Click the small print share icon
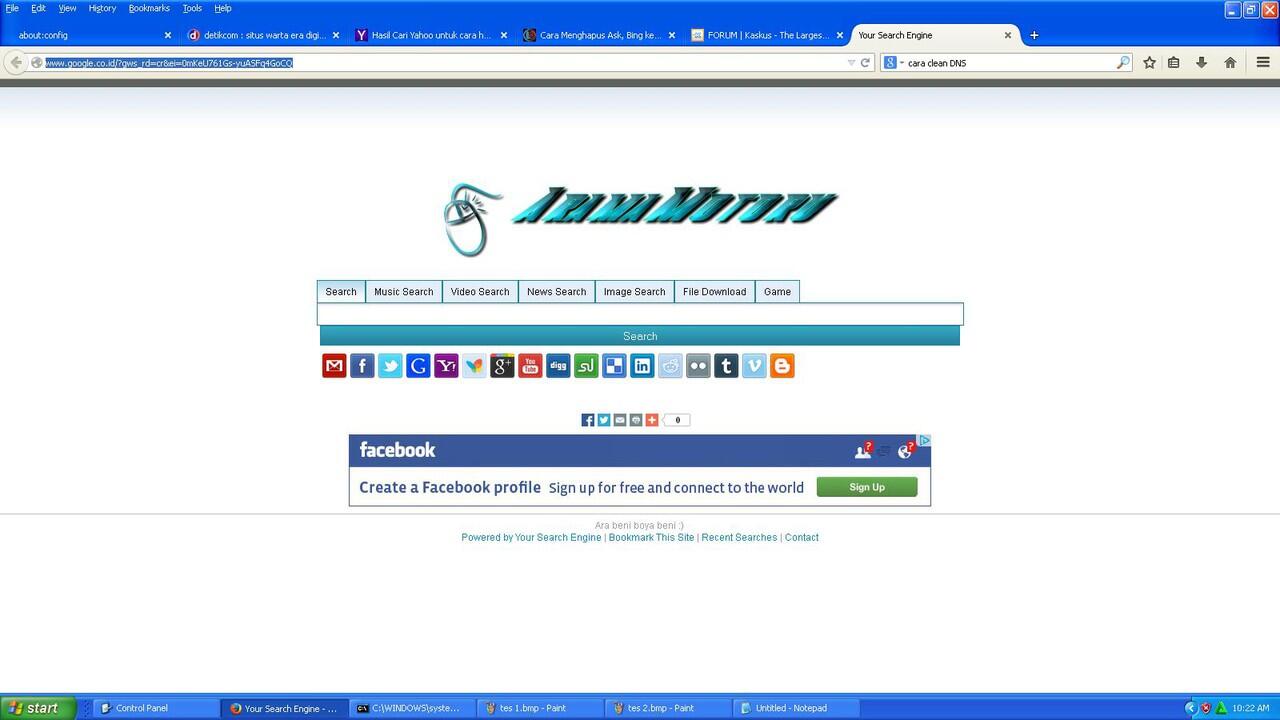This screenshot has width=1280, height=720. click(x=636, y=420)
